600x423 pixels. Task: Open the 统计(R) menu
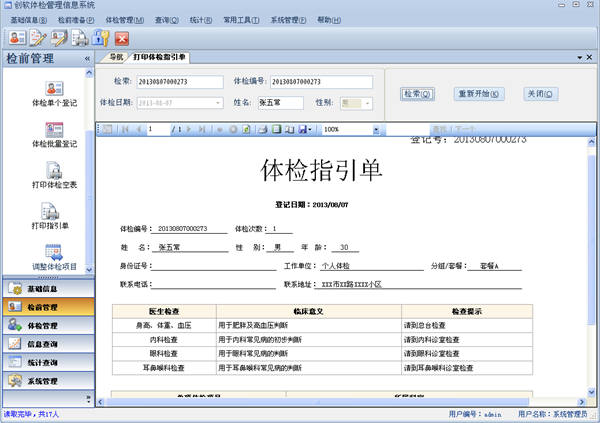(201, 20)
